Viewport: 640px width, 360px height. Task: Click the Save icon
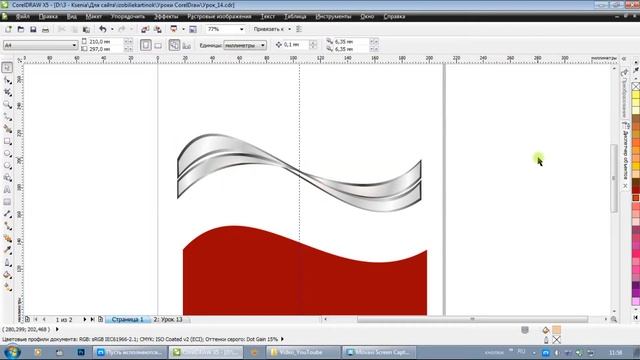33,29
